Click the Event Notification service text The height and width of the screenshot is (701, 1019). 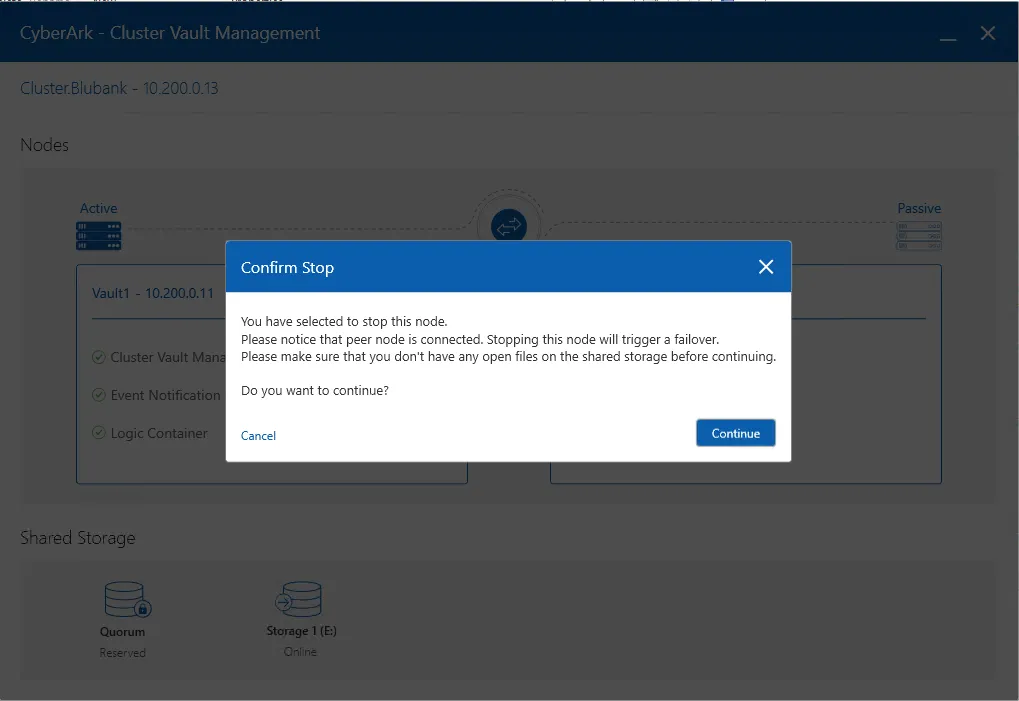pyautogui.click(x=165, y=395)
